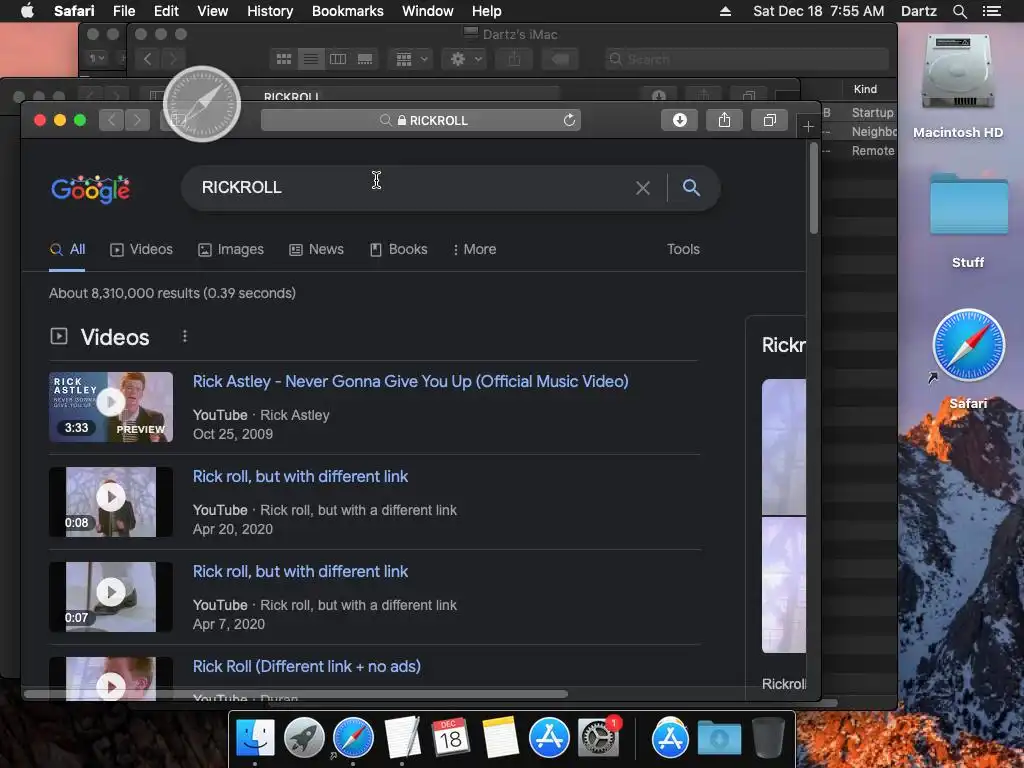Image resolution: width=1024 pixels, height=768 pixels.
Task: Open Tools options on Google results
Action: click(x=683, y=249)
